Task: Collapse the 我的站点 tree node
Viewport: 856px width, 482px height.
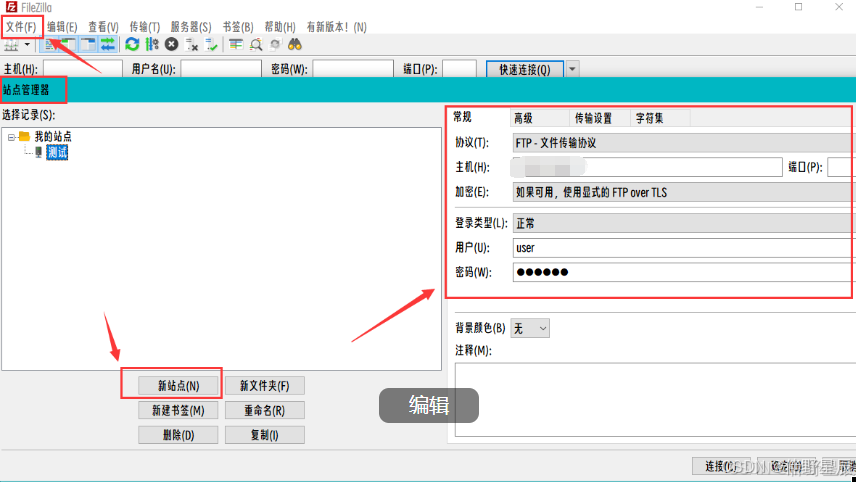Action: click(11, 138)
